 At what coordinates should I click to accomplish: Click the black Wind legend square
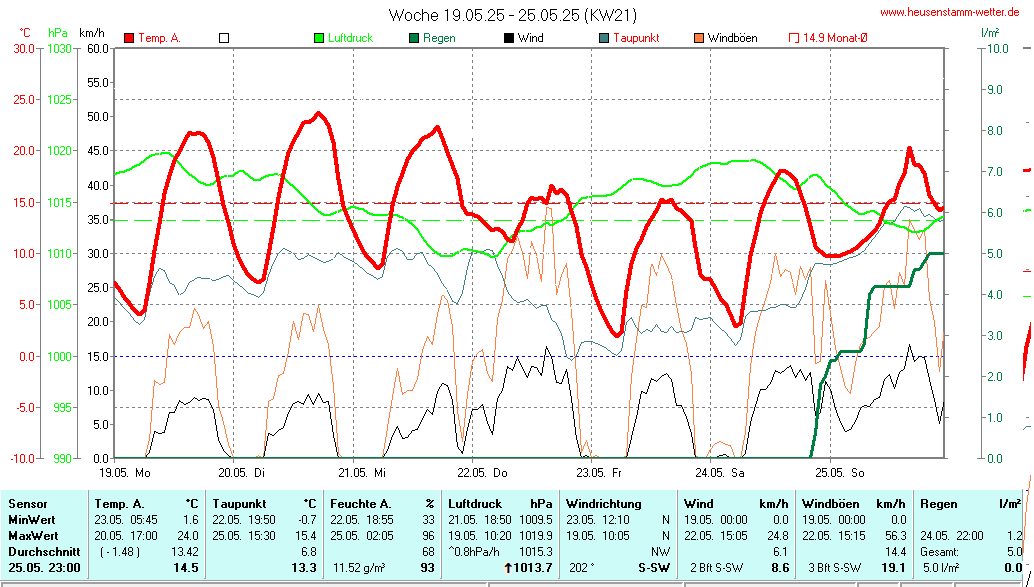[509, 38]
